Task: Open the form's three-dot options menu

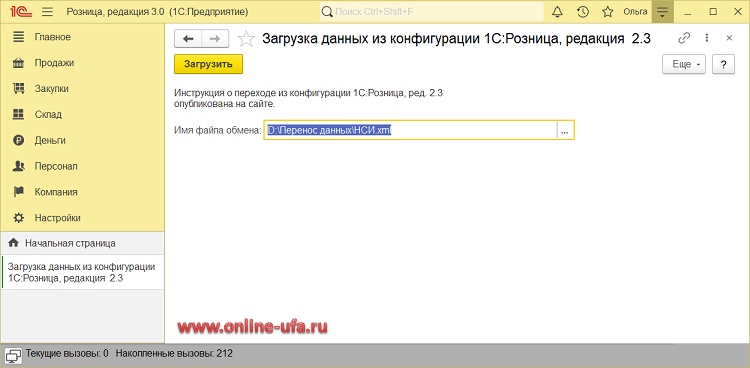Action: click(706, 38)
